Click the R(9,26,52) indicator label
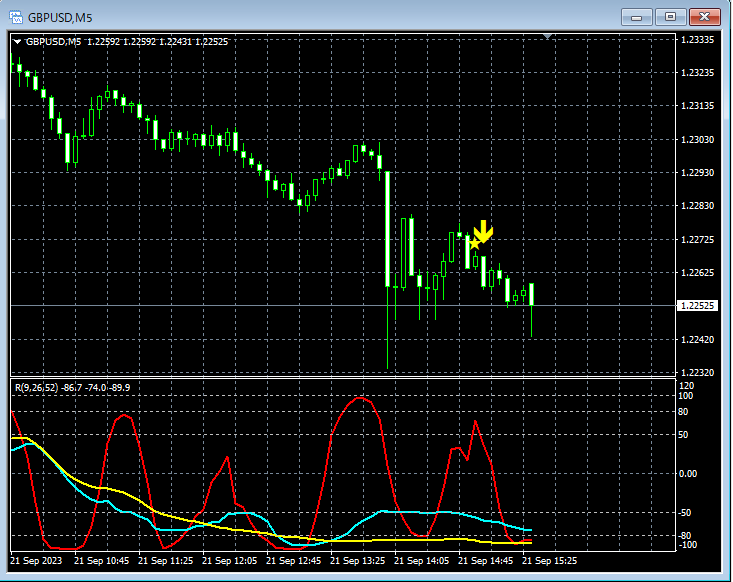The image size is (733, 582). click(x=36, y=386)
